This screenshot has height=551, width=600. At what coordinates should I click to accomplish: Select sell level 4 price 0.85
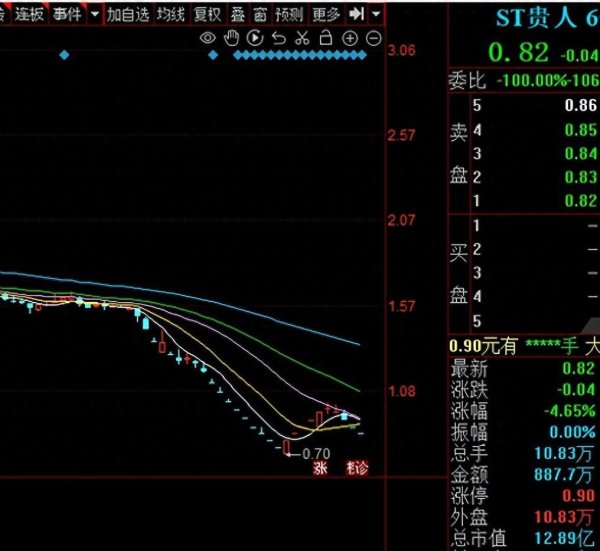580,130
